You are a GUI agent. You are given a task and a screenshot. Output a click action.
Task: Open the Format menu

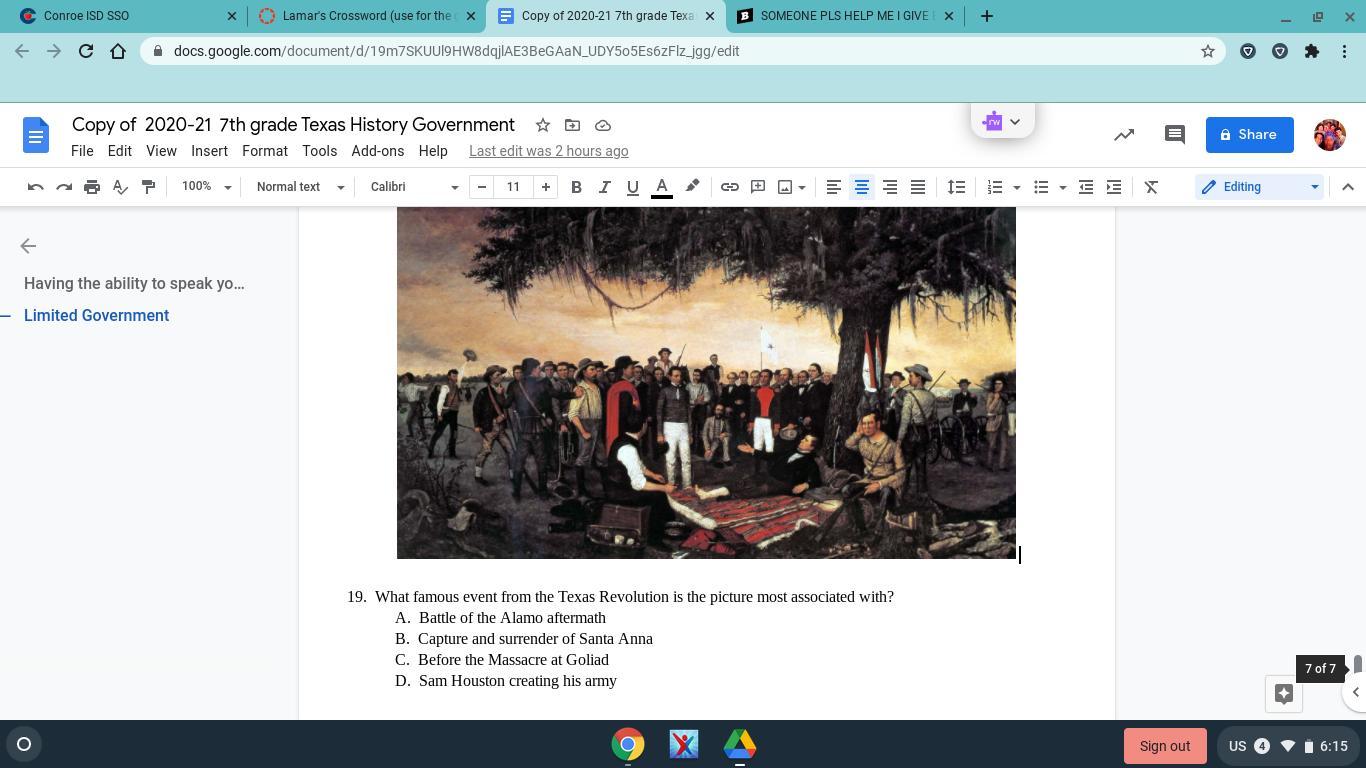[x=265, y=151]
